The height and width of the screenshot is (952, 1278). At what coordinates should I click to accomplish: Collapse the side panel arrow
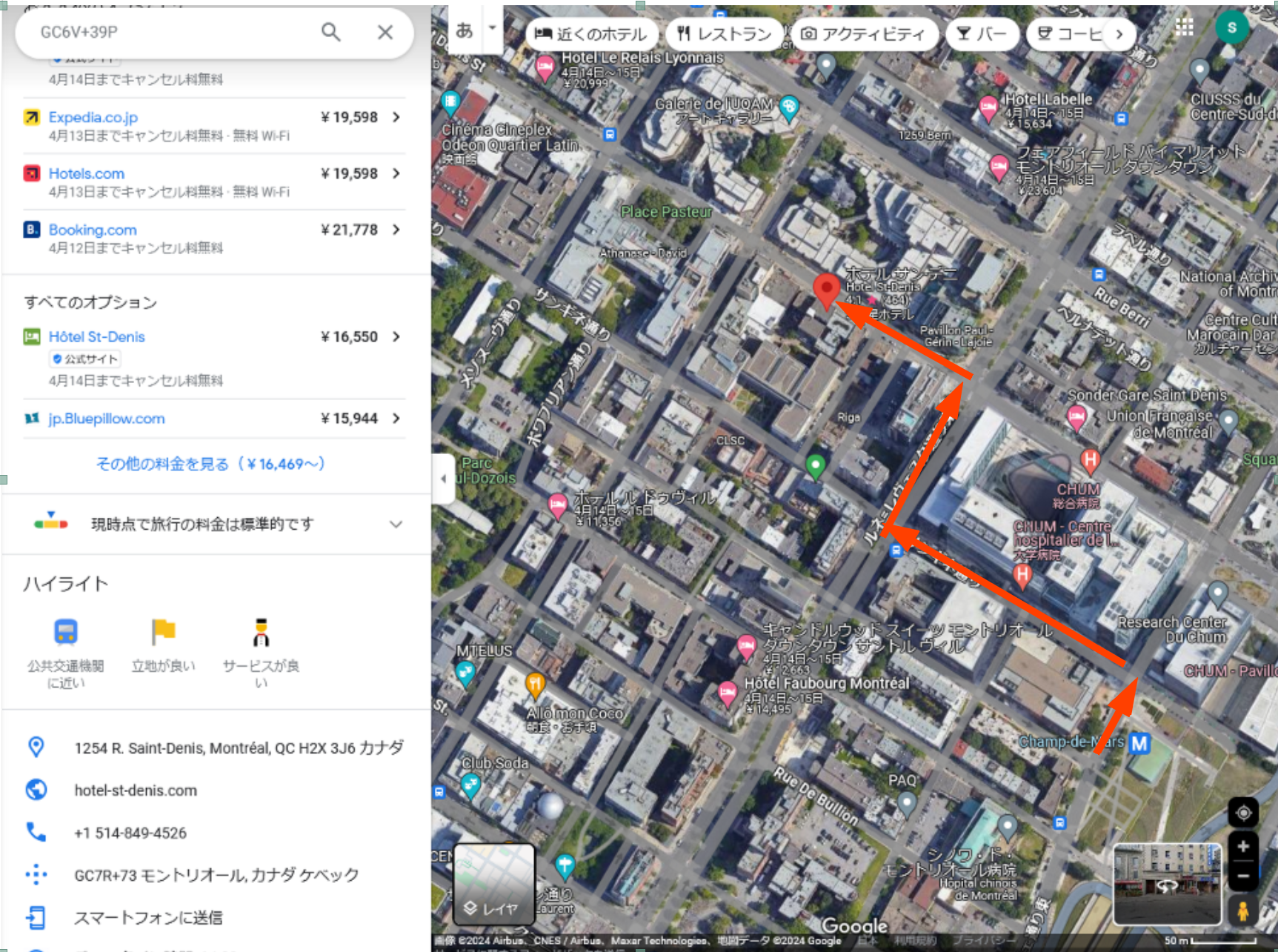pyautogui.click(x=443, y=479)
